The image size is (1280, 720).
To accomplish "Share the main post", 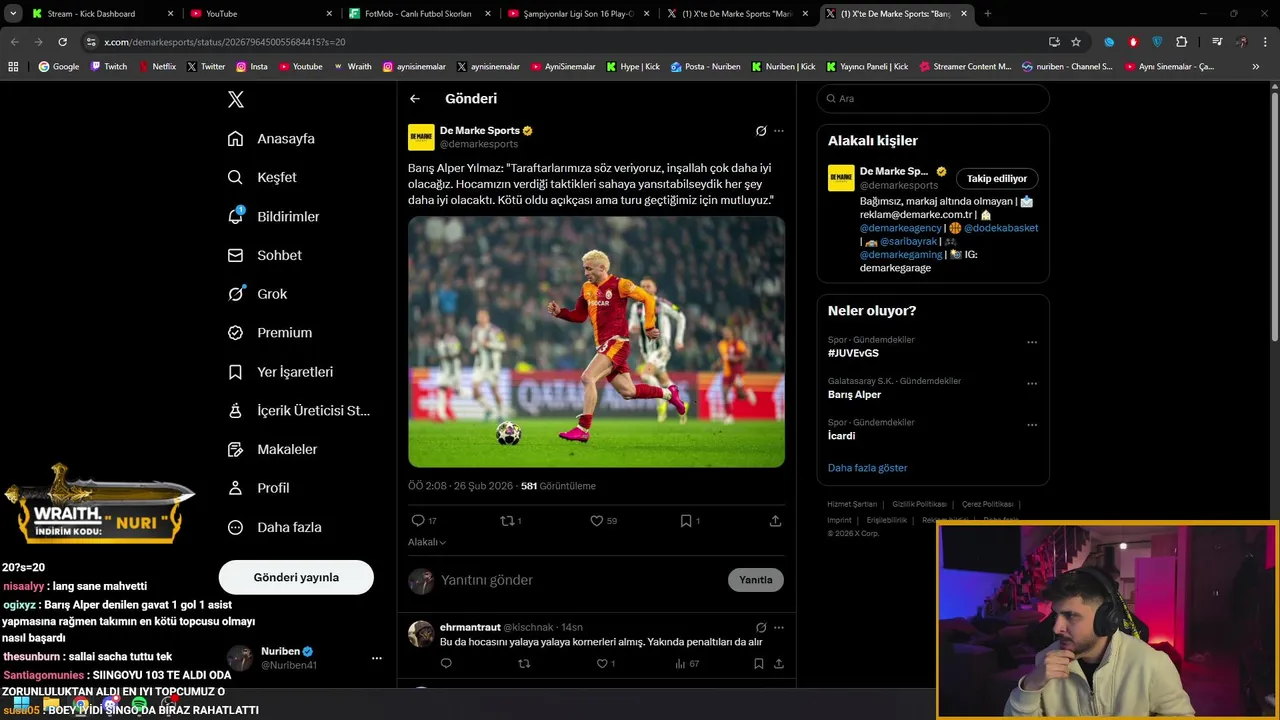I will pyautogui.click(x=775, y=521).
